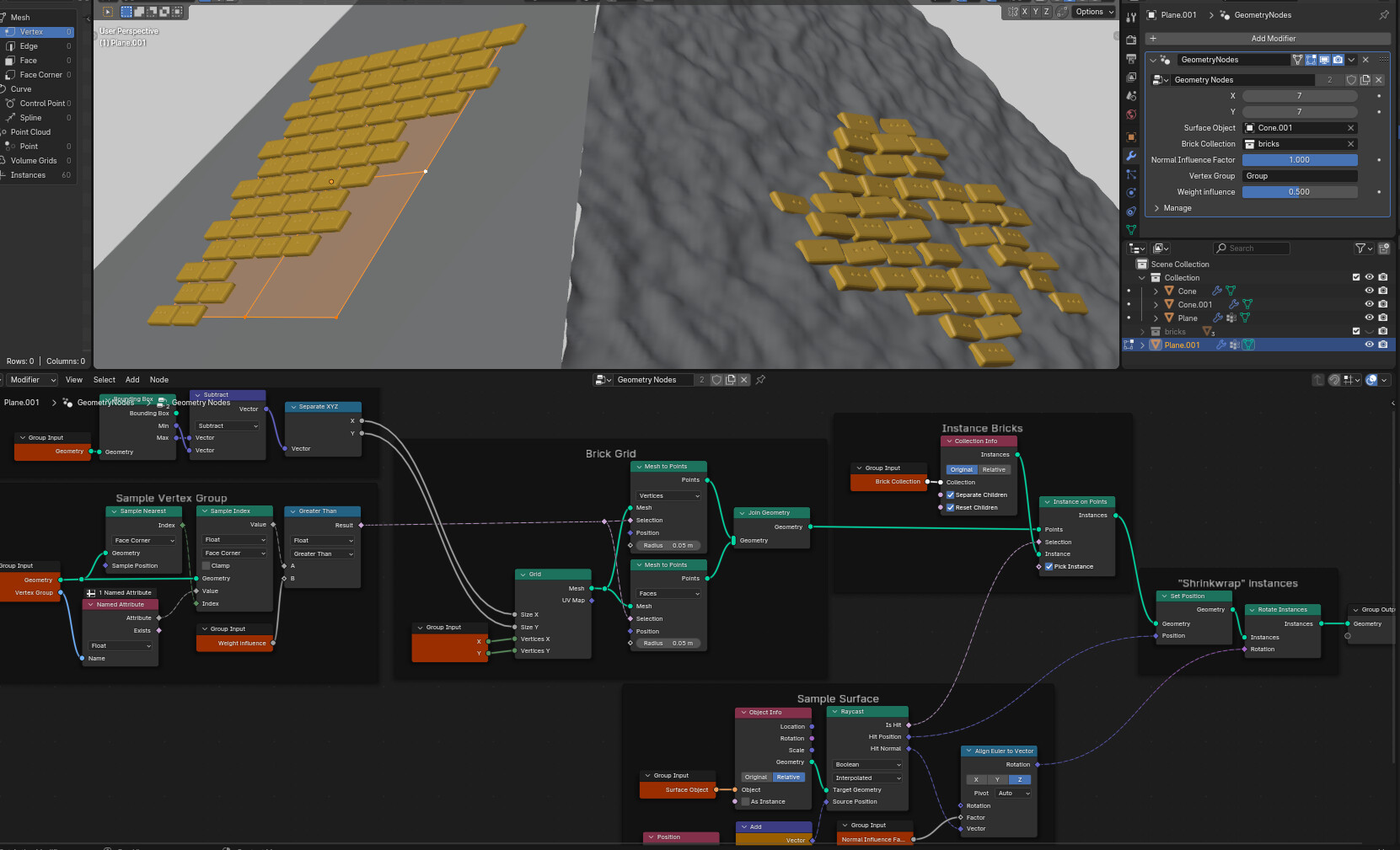Hide Cone.001 in the viewport
Screen dimensions: 1400x850
(1369, 305)
